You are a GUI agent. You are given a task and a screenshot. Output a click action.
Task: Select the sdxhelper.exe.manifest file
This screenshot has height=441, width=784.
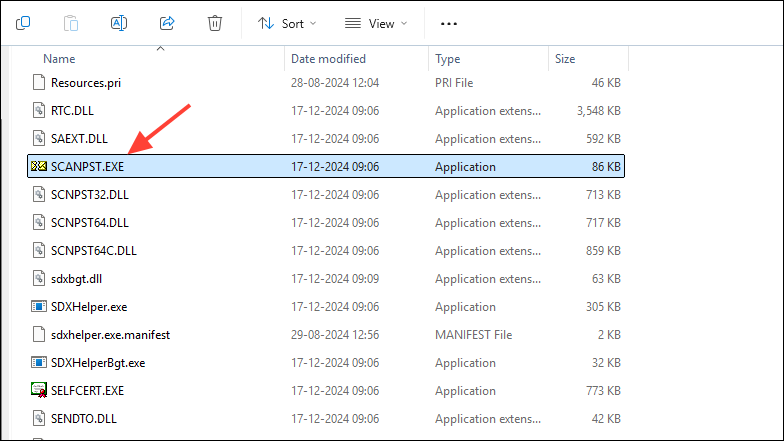(x=109, y=335)
